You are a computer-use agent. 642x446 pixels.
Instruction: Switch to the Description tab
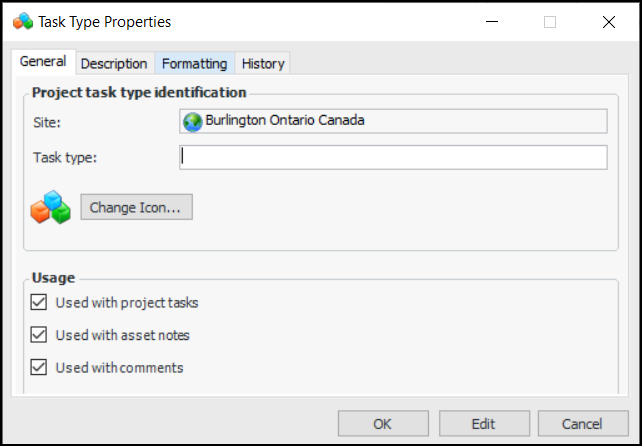click(x=114, y=63)
